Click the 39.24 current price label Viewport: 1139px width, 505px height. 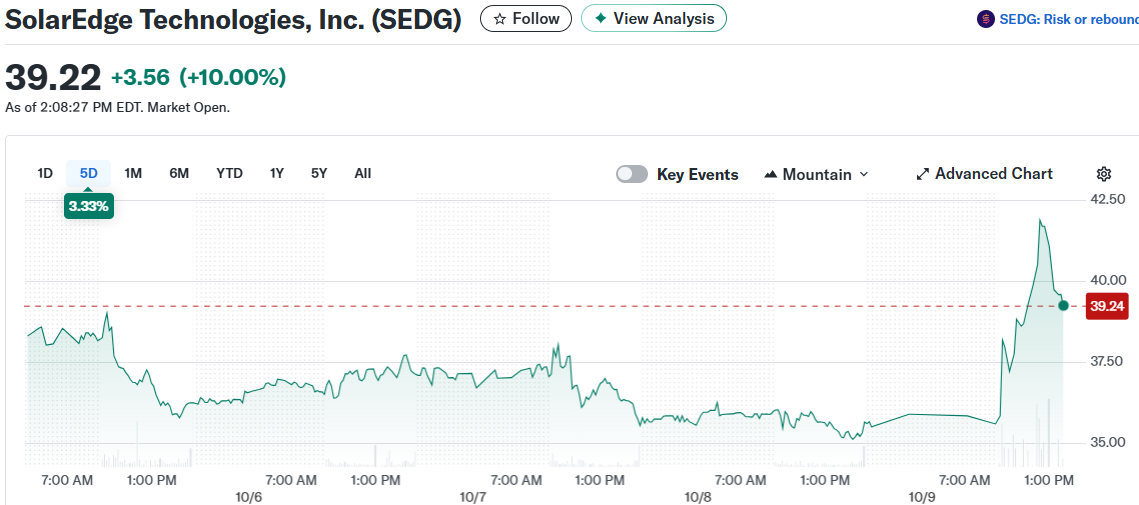point(1107,306)
